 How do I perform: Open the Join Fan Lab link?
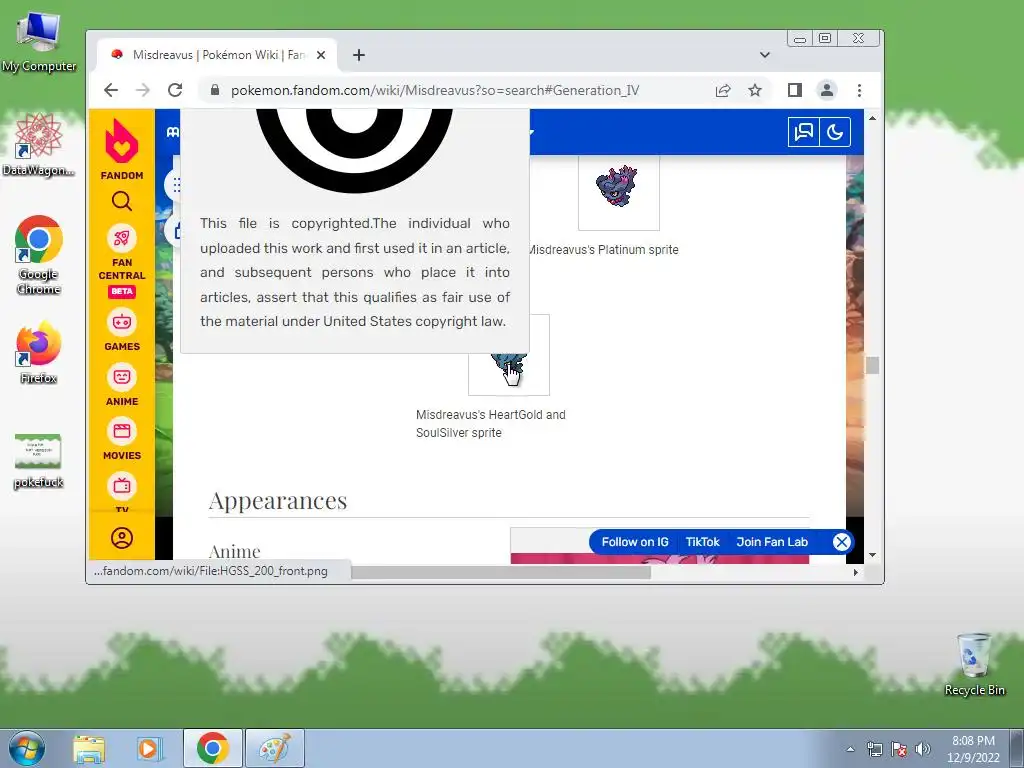[x=772, y=542]
